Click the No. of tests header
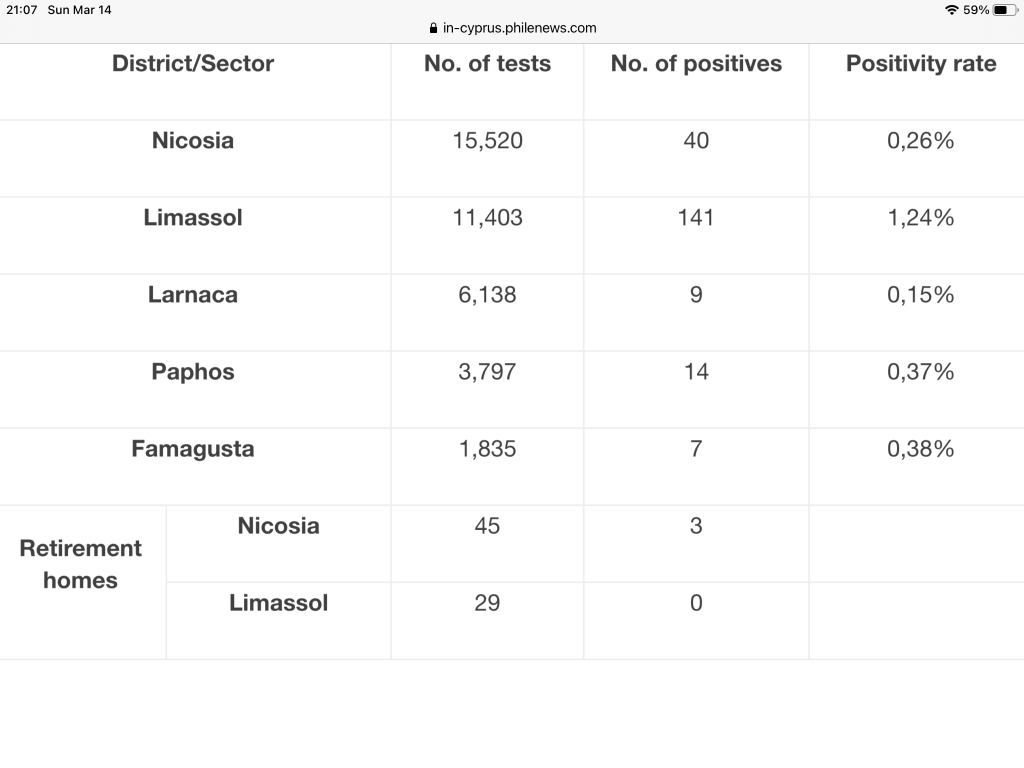Viewport: 1024px width, 768px height. pos(487,64)
